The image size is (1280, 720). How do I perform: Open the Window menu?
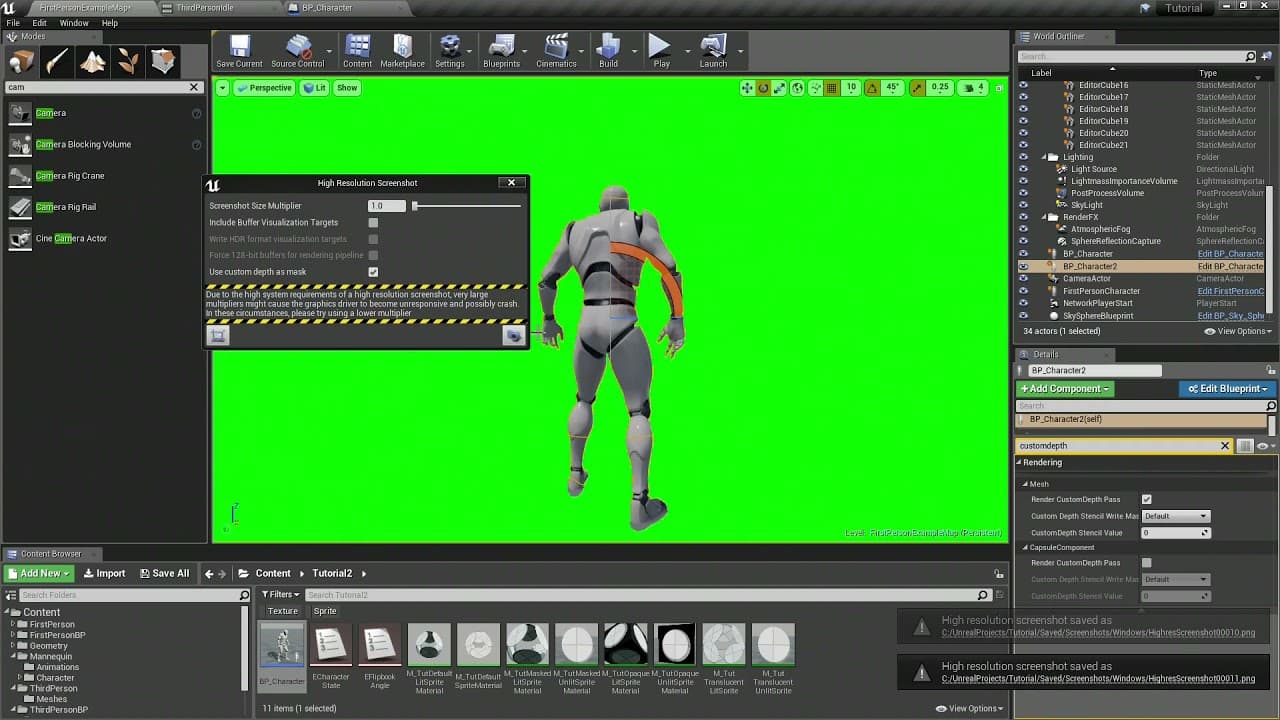coord(74,22)
